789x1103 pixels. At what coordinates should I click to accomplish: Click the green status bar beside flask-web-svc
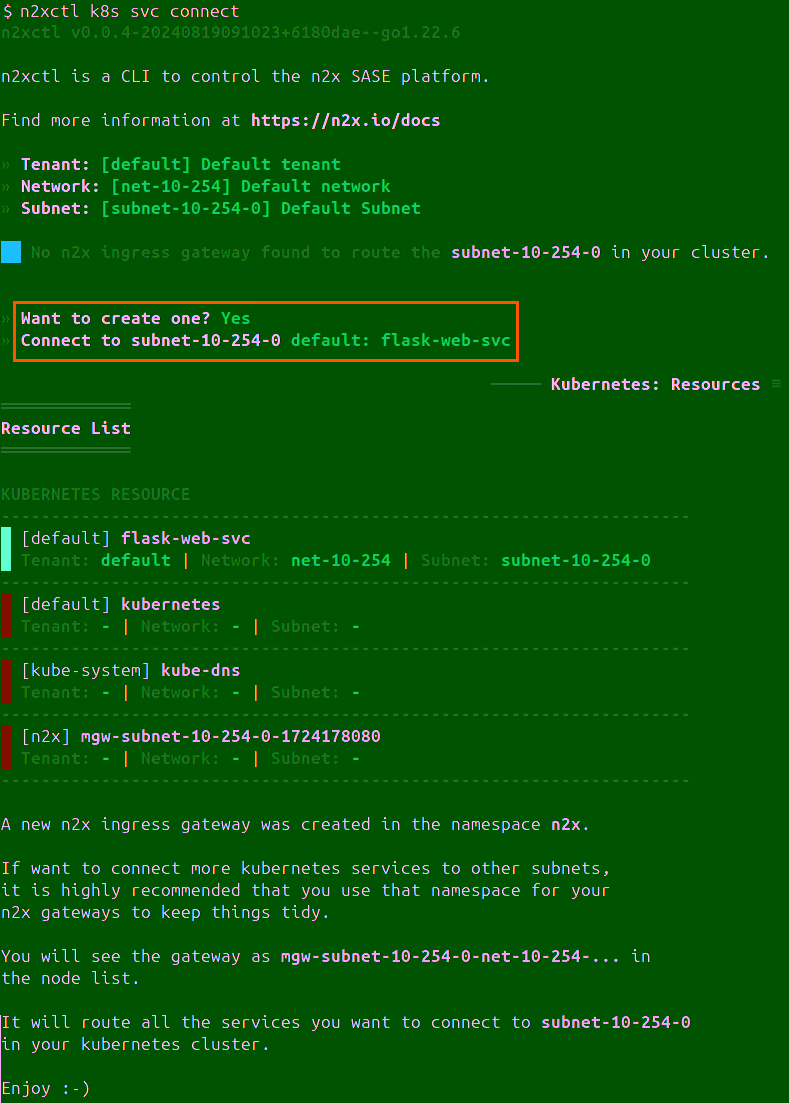point(6,549)
